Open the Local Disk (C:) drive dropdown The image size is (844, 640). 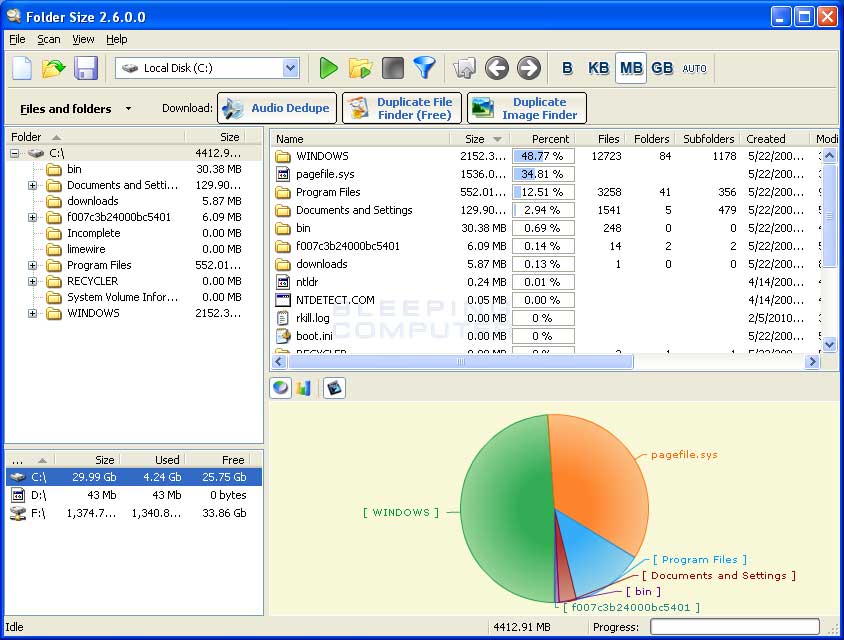pos(291,68)
